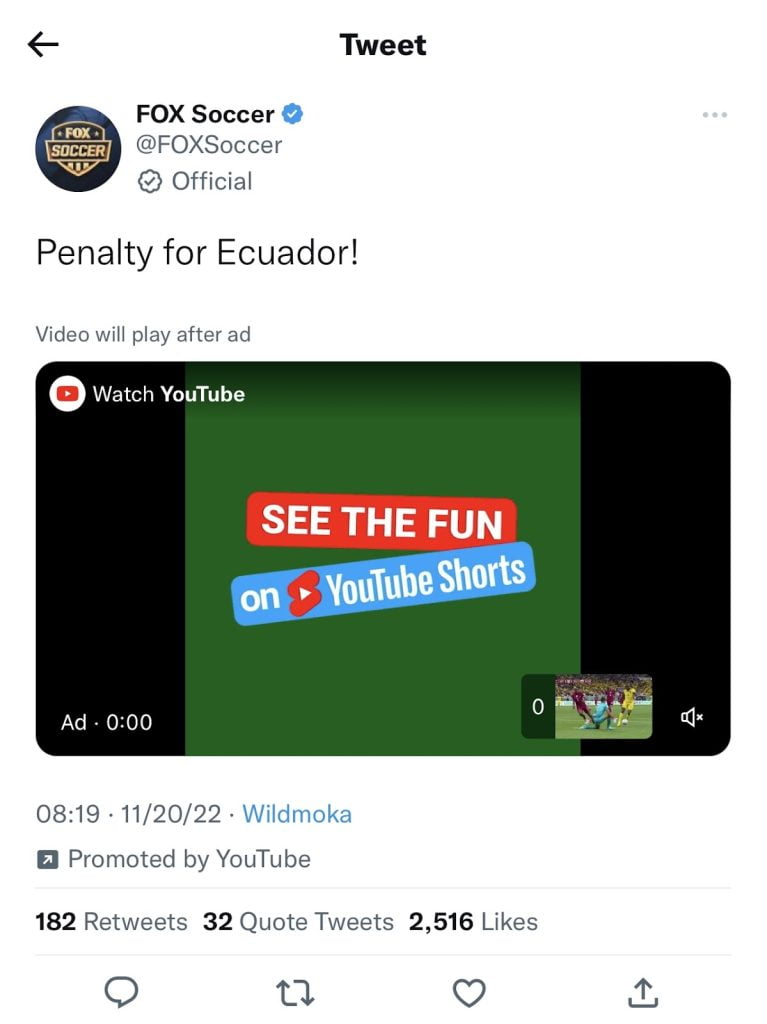Tap the FOX Soccer display name
This screenshot has width=767, height=1024.
tap(205, 114)
